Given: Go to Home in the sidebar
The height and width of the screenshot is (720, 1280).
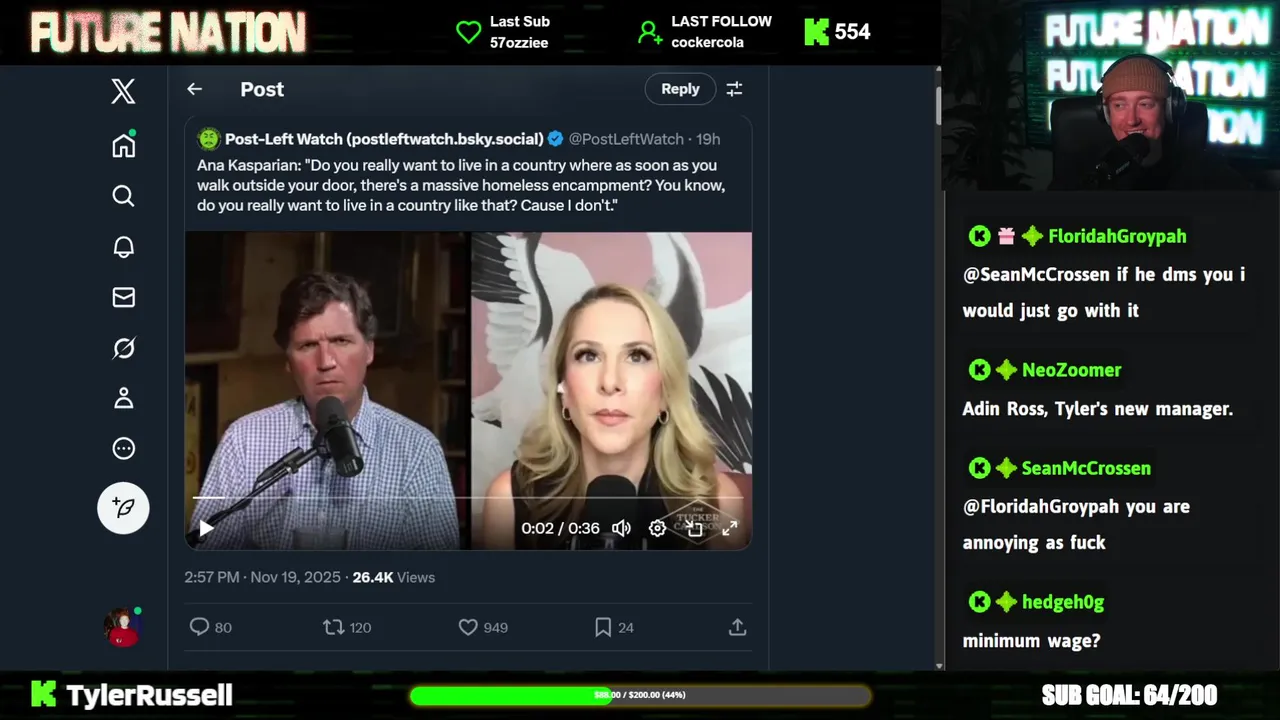Looking at the screenshot, I should 123,145.
